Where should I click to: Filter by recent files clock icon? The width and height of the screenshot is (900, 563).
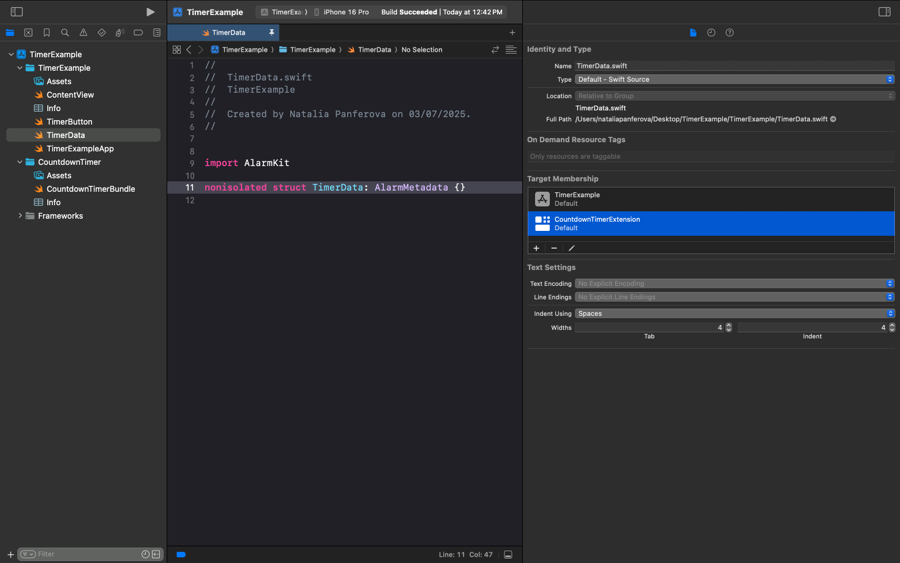145,554
